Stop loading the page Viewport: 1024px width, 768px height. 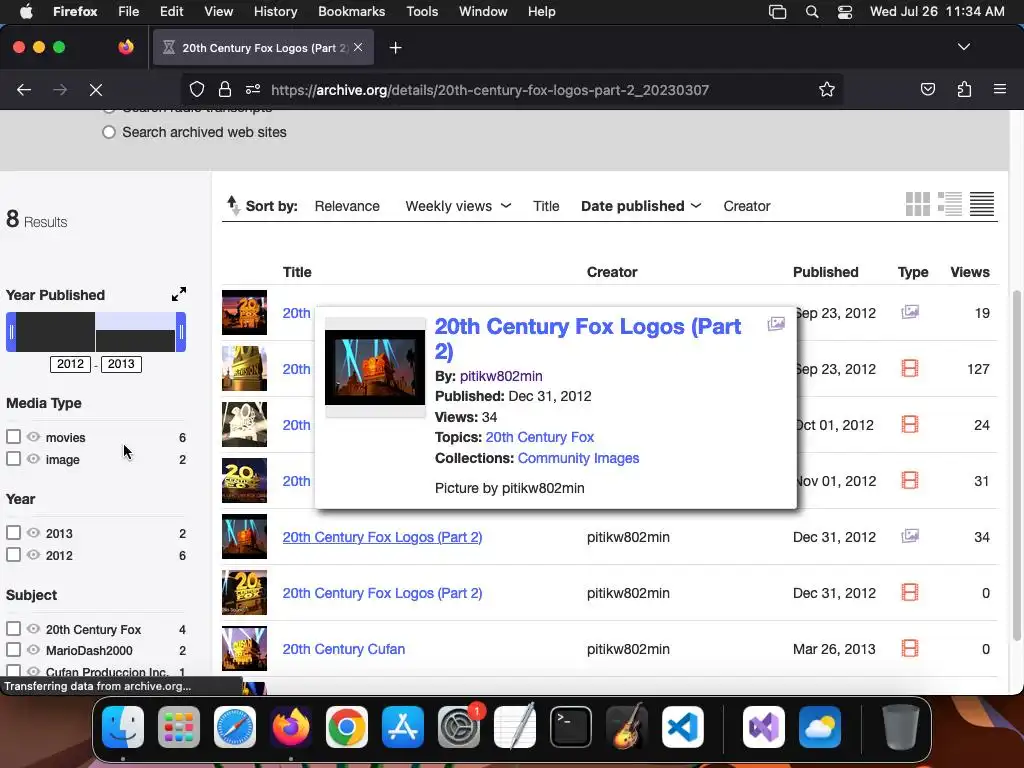95,89
